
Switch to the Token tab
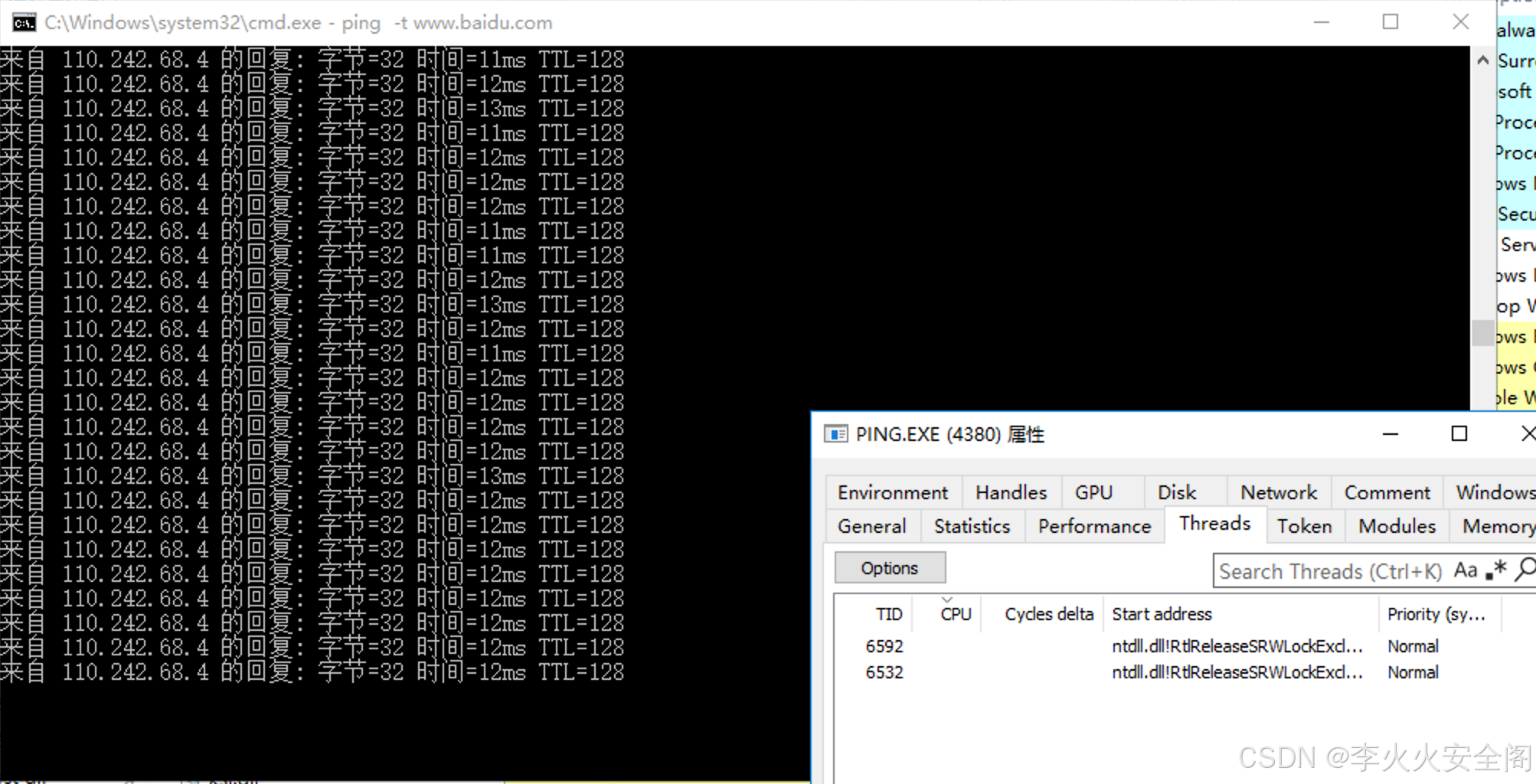point(1304,527)
